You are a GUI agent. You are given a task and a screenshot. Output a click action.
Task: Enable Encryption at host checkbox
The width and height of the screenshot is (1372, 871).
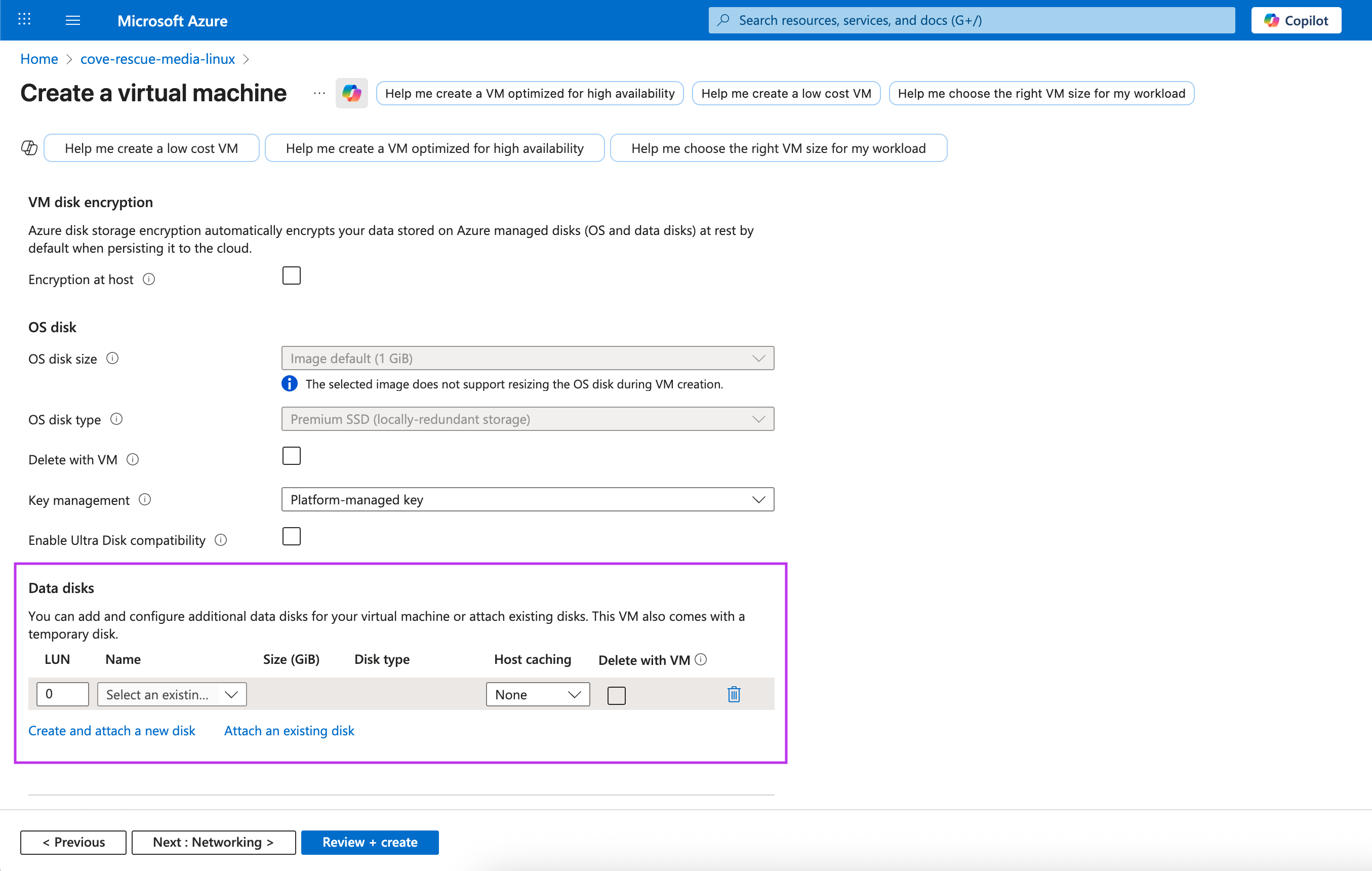(x=291, y=276)
